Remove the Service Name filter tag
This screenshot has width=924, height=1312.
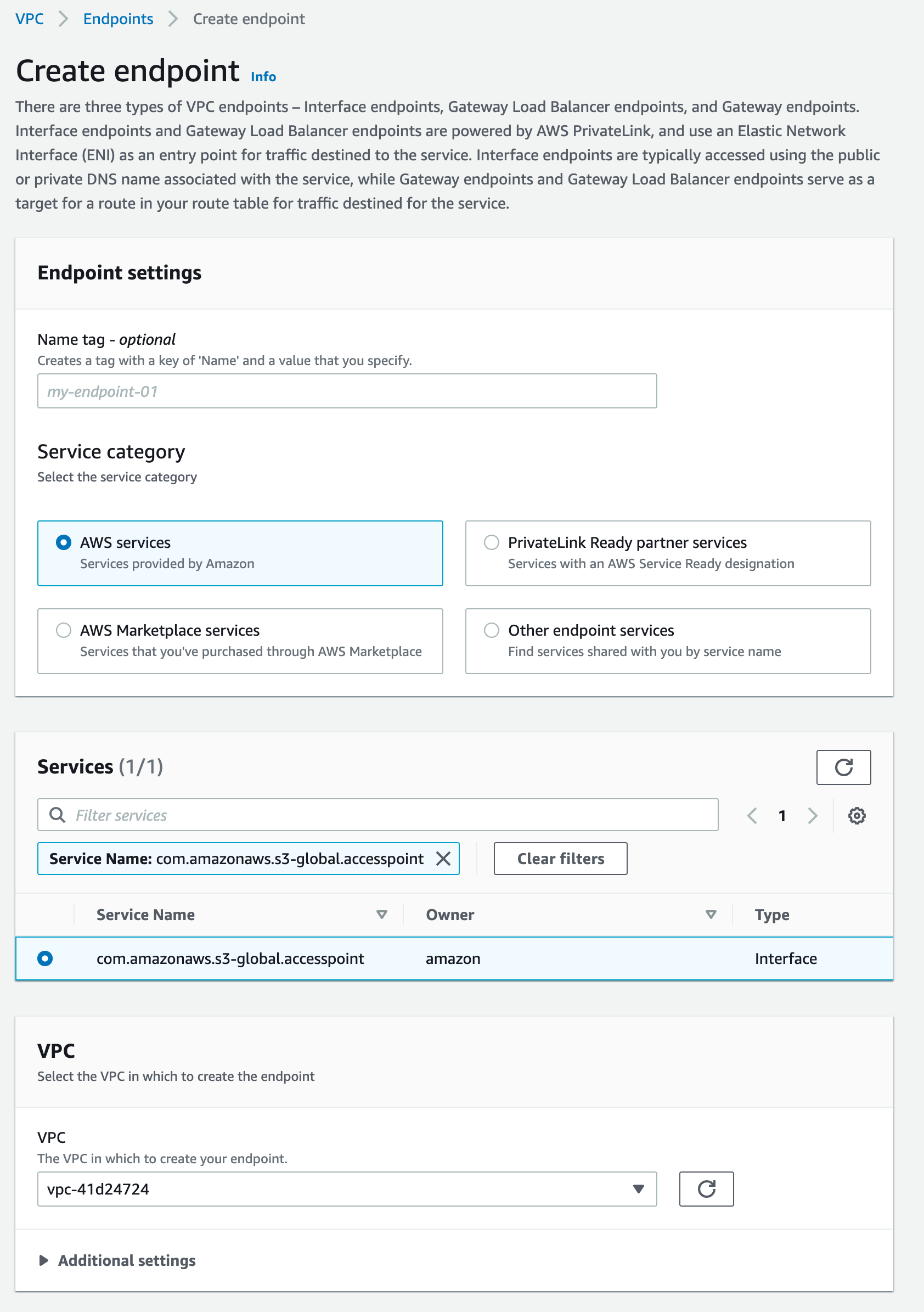(x=444, y=858)
